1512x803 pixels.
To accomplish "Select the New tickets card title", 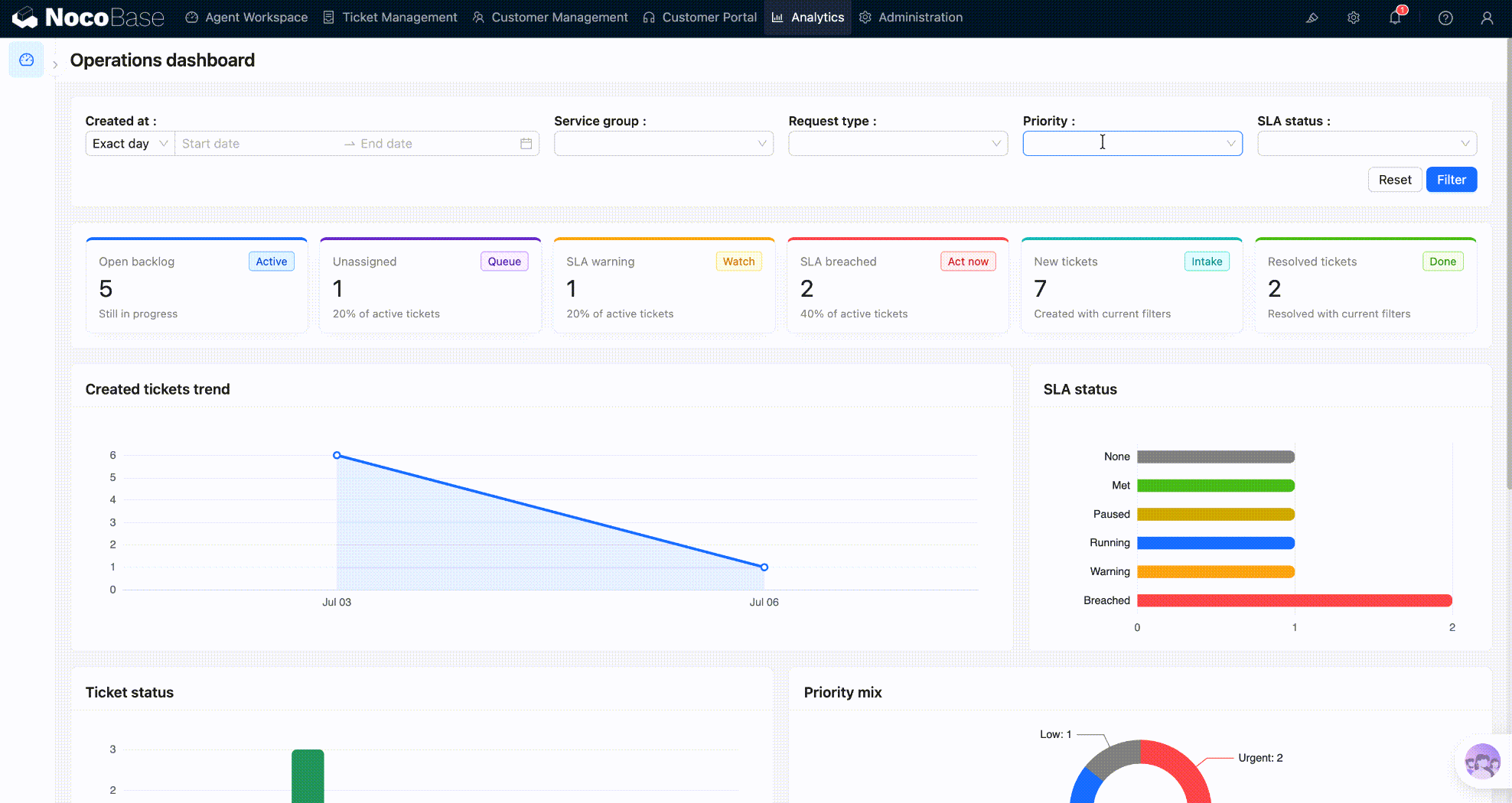I will point(1066,262).
